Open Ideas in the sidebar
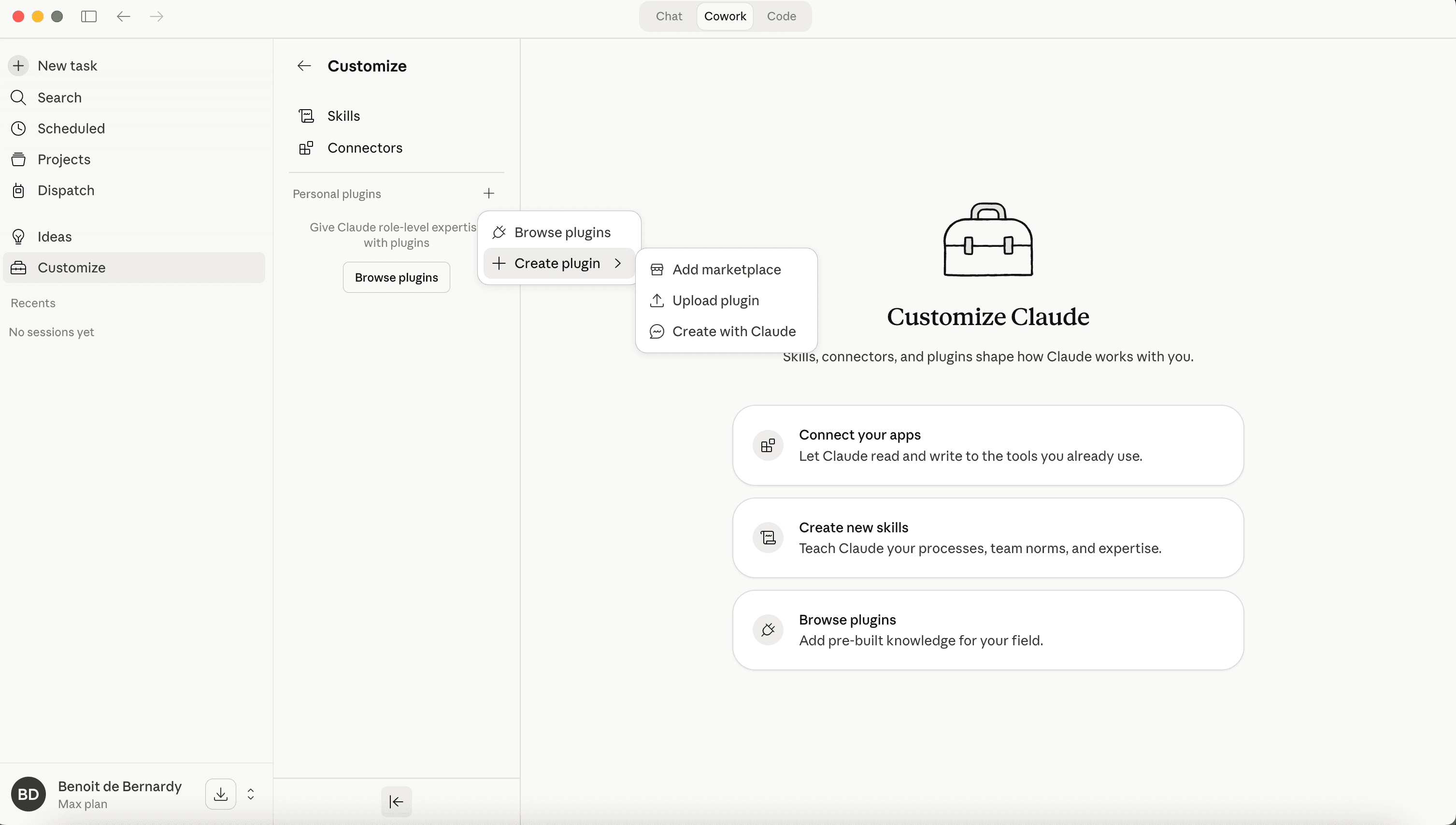Image resolution: width=1456 pixels, height=825 pixels. tap(134, 237)
